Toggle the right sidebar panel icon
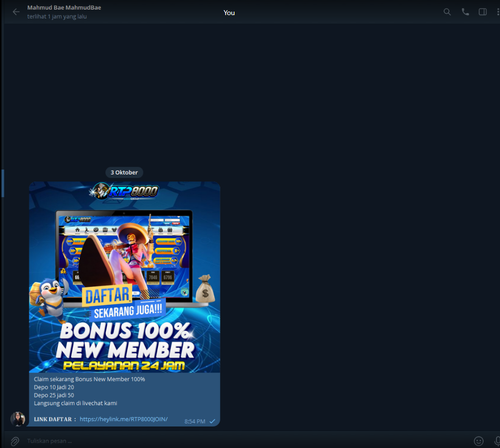The height and width of the screenshot is (448, 500). (483, 12)
